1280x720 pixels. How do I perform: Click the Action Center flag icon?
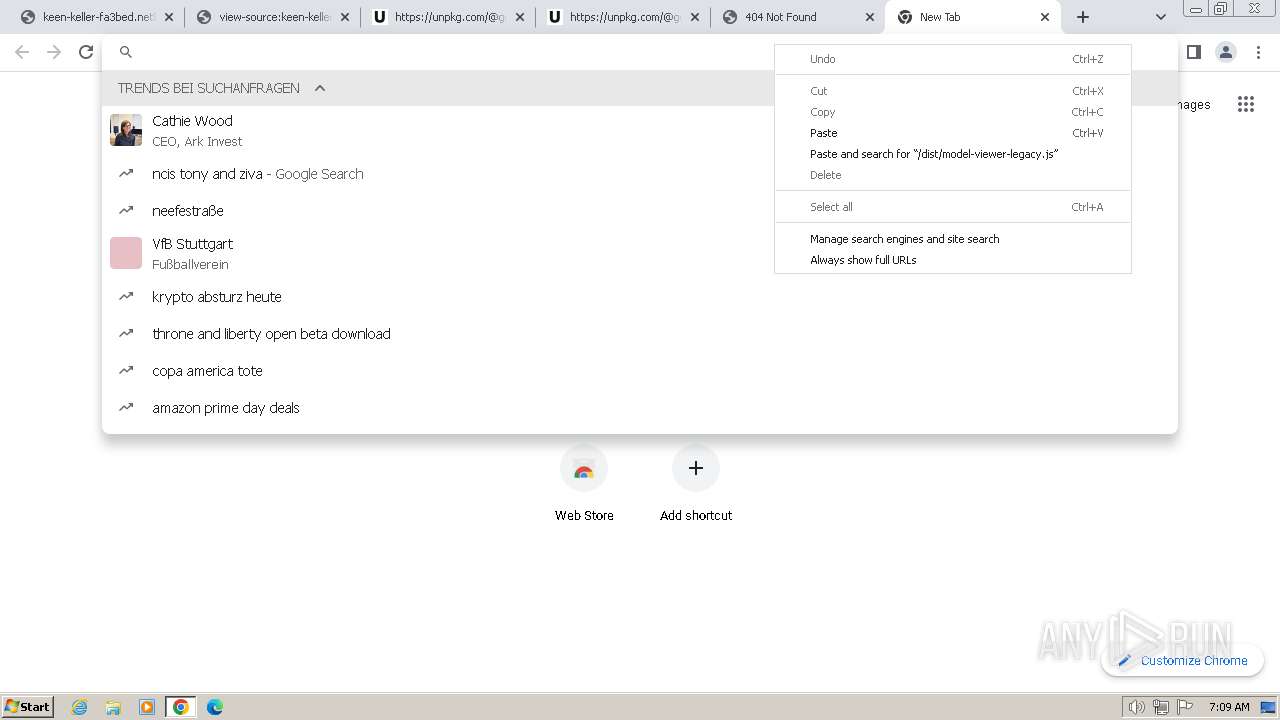tap(1185, 707)
